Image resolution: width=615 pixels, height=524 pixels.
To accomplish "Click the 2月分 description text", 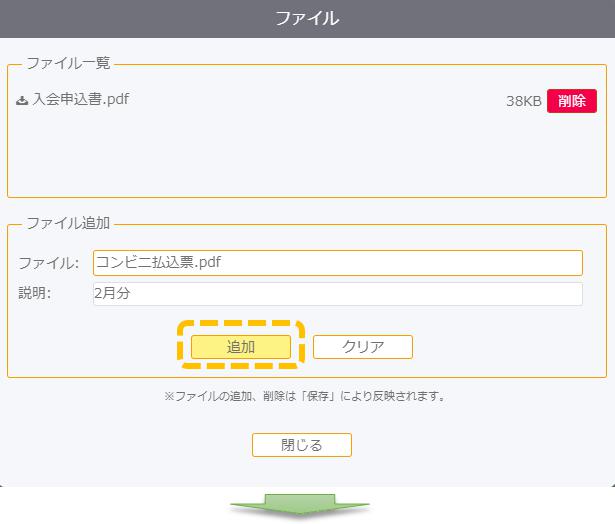I will click(x=112, y=293).
